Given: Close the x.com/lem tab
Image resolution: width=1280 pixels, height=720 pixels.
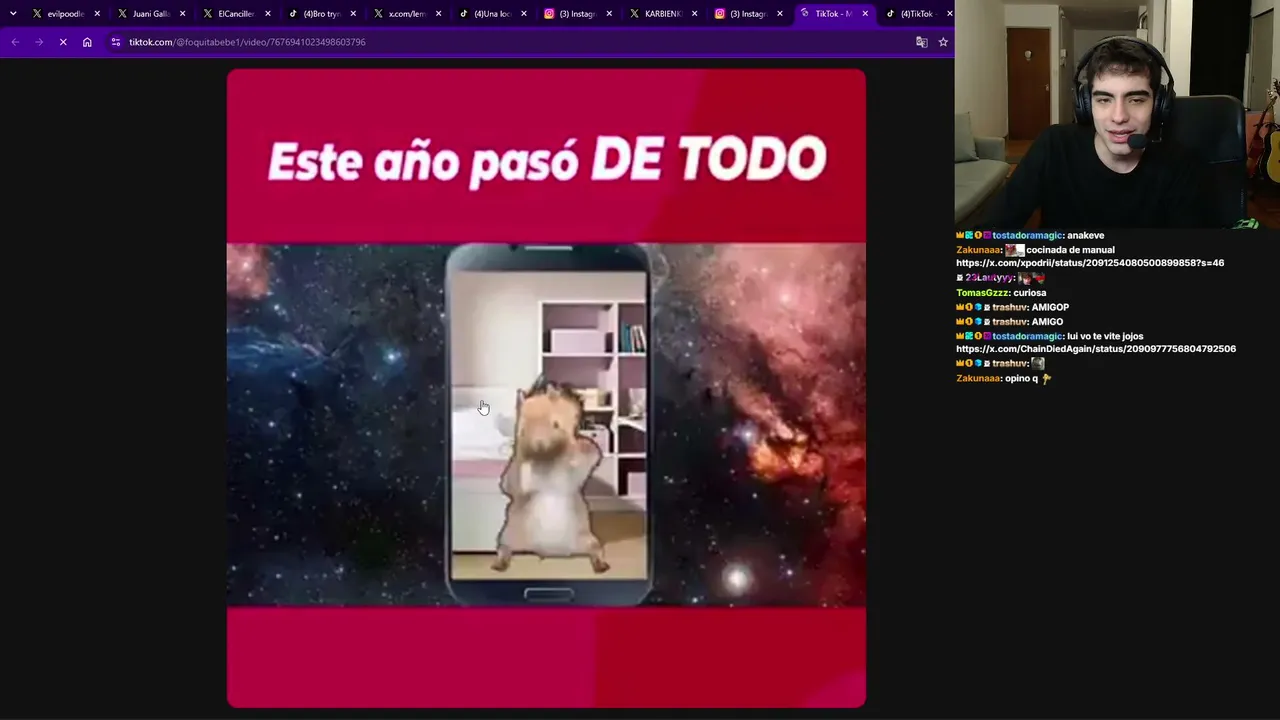Looking at the screenshot, I should [x=438, y=14].
